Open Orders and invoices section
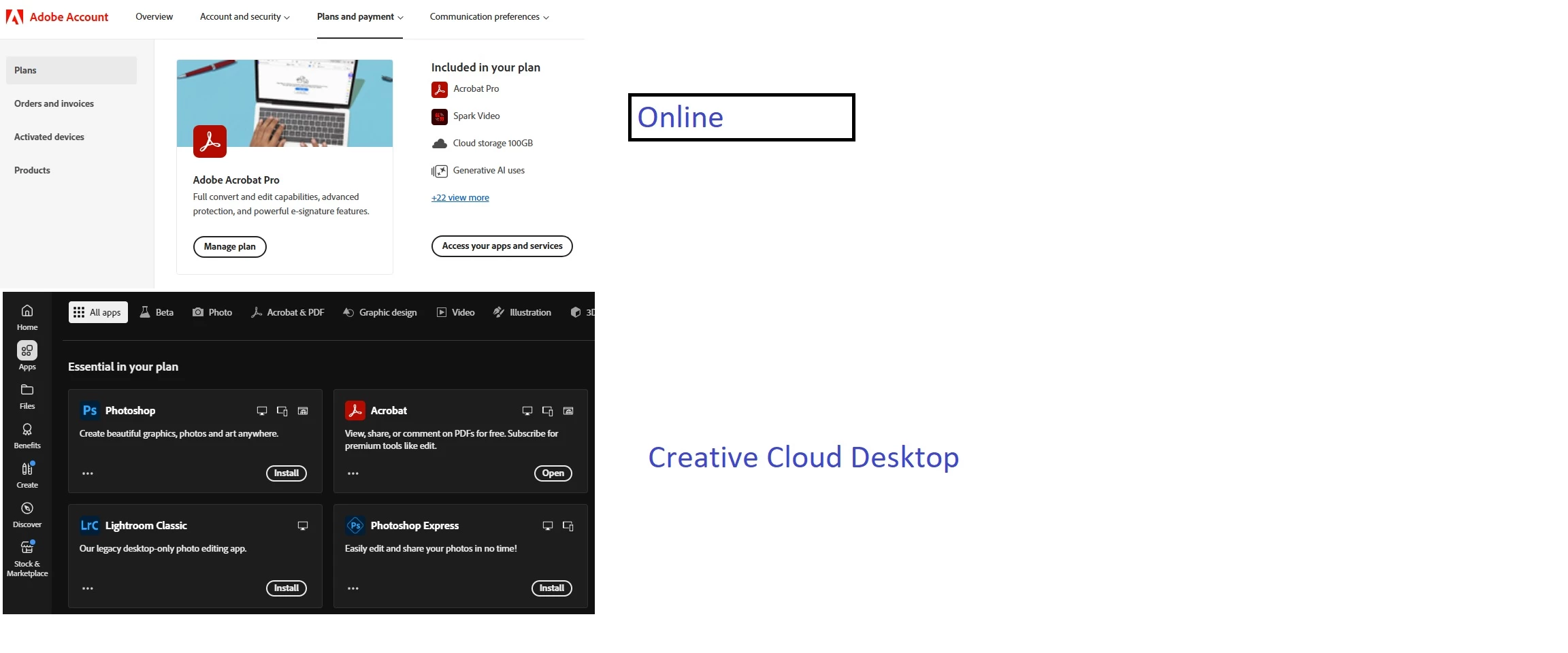This screenshot has width=1568, height=653. (54, 103)
